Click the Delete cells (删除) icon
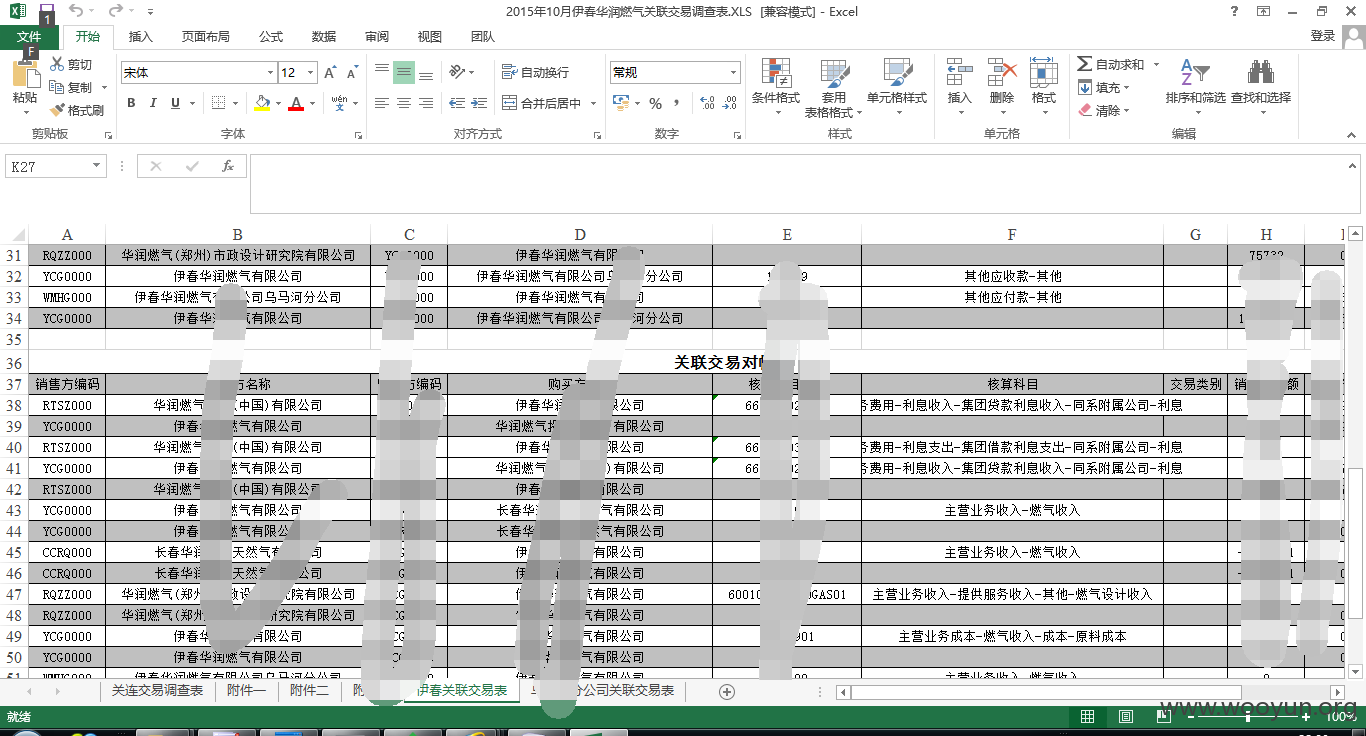This screenshot has height=736, width=1366. coord(1002,72)
